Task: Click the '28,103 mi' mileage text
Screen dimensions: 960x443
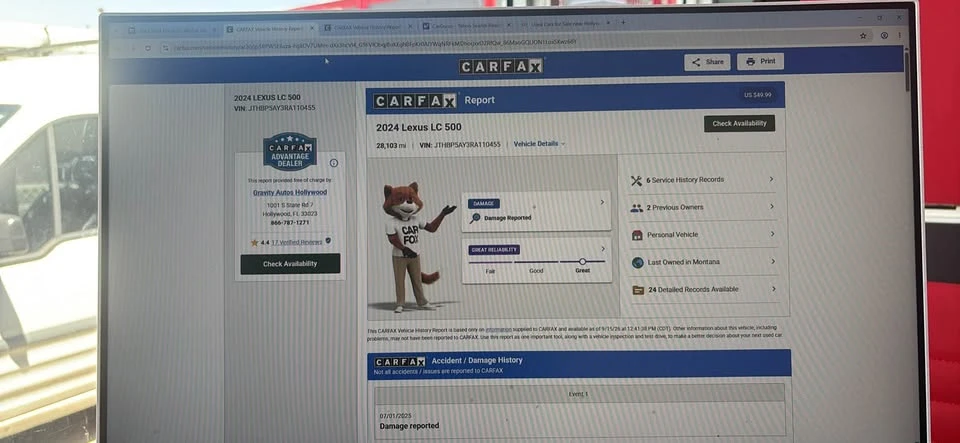Action: (391, 146)
